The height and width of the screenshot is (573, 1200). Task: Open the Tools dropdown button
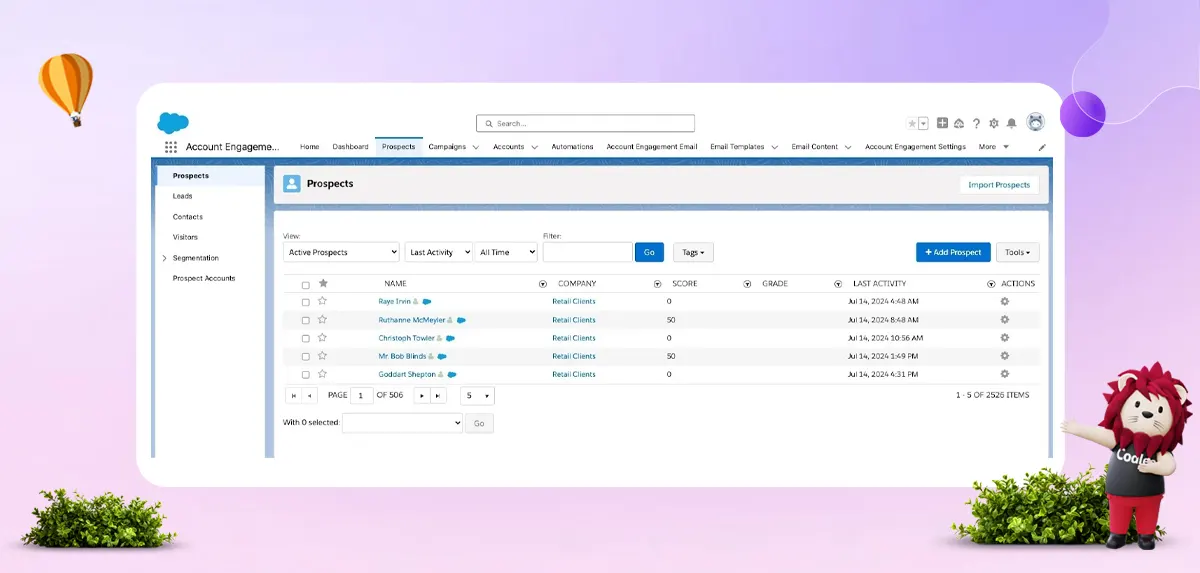tap(1018, 252)
